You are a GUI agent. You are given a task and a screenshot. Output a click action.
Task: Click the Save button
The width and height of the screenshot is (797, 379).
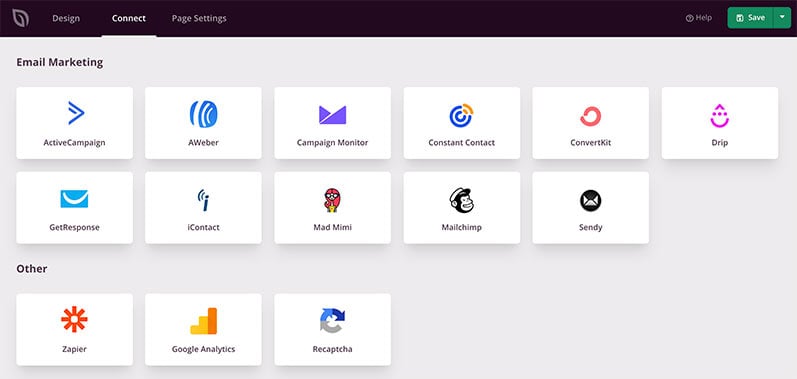tap(750, 18)
